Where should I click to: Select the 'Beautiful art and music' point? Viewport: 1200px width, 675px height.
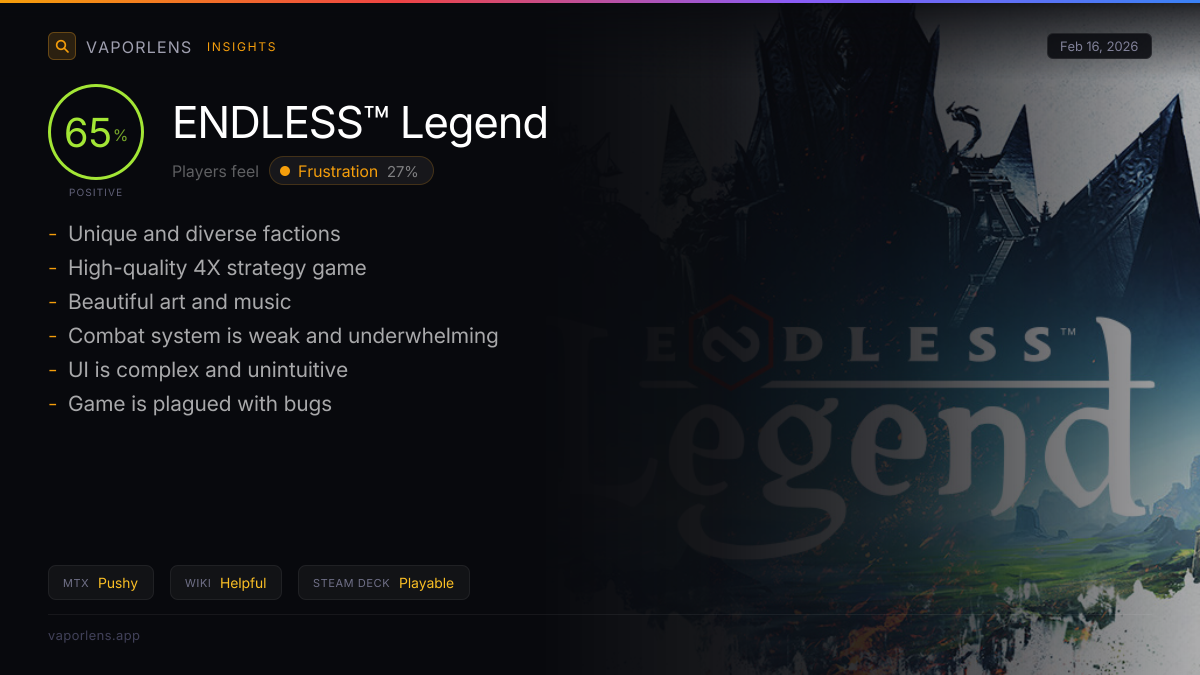pos(180,302)
